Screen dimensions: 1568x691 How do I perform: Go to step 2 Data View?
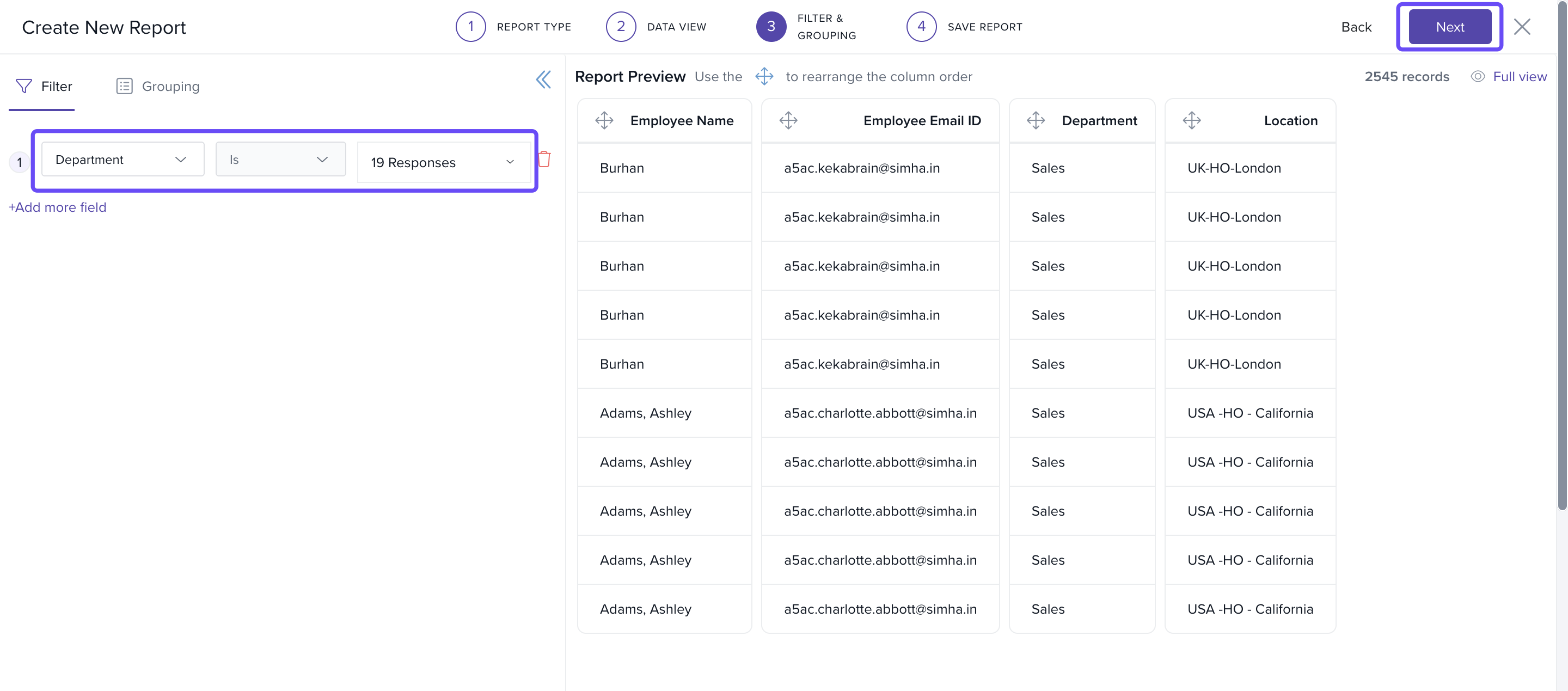point(620,27)
